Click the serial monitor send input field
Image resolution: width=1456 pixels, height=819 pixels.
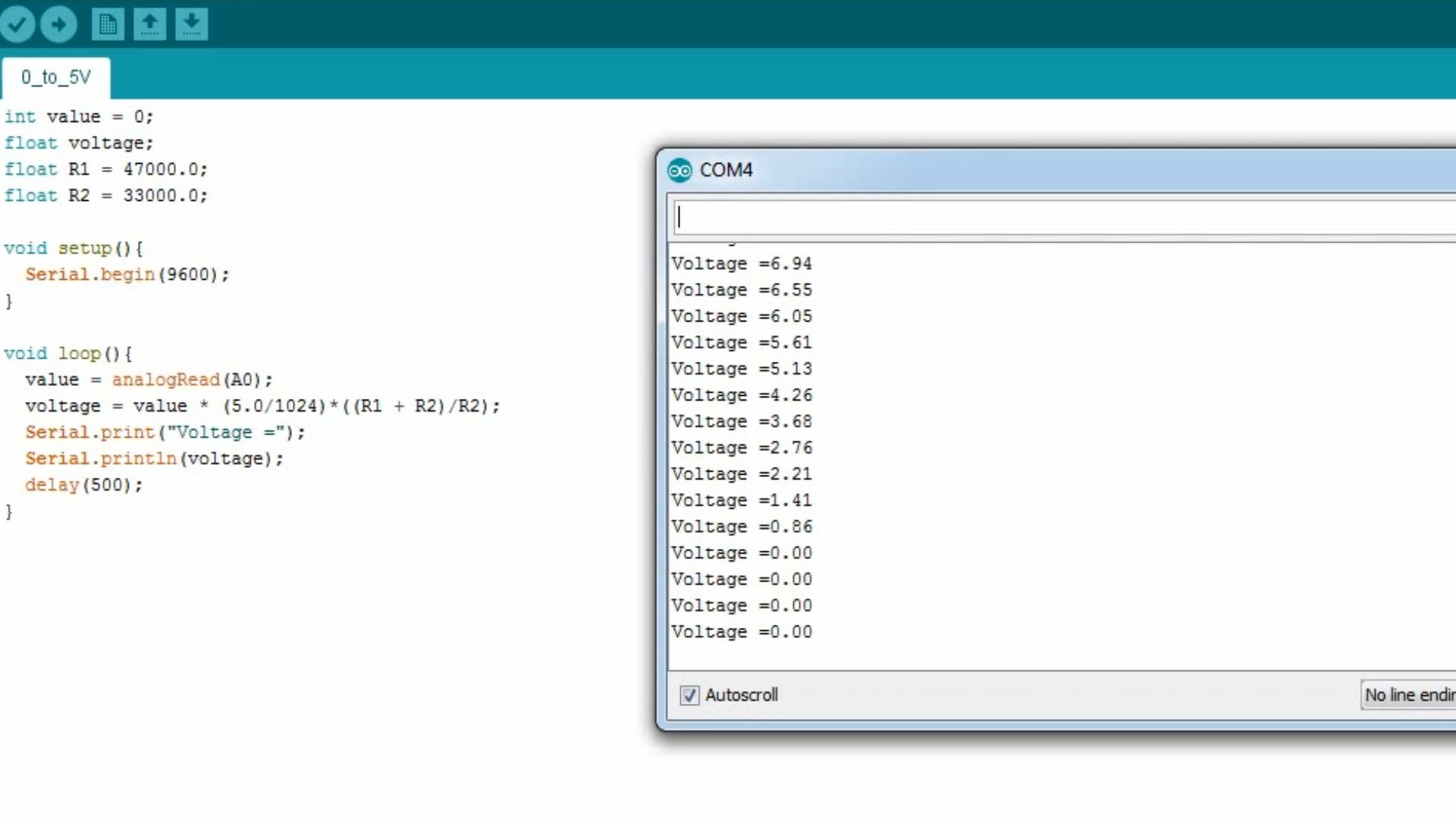pyautogui.click(x=1062, y=218)
